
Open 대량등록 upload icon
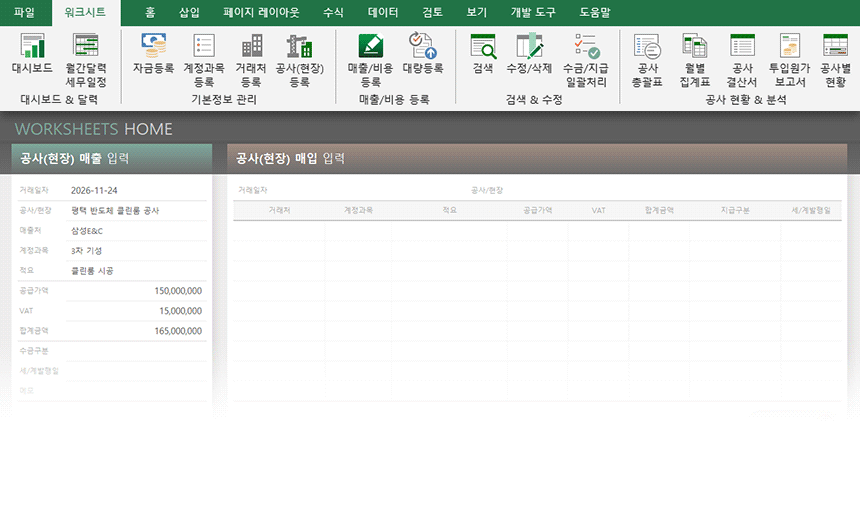click(423, 46)
